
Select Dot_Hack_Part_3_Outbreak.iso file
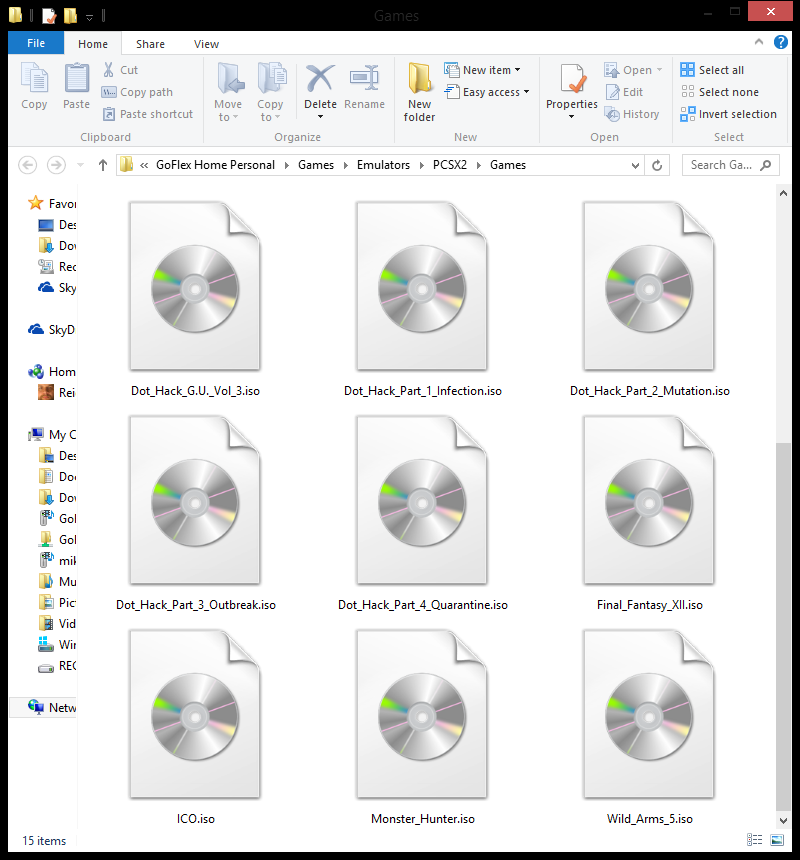(195, 513)
